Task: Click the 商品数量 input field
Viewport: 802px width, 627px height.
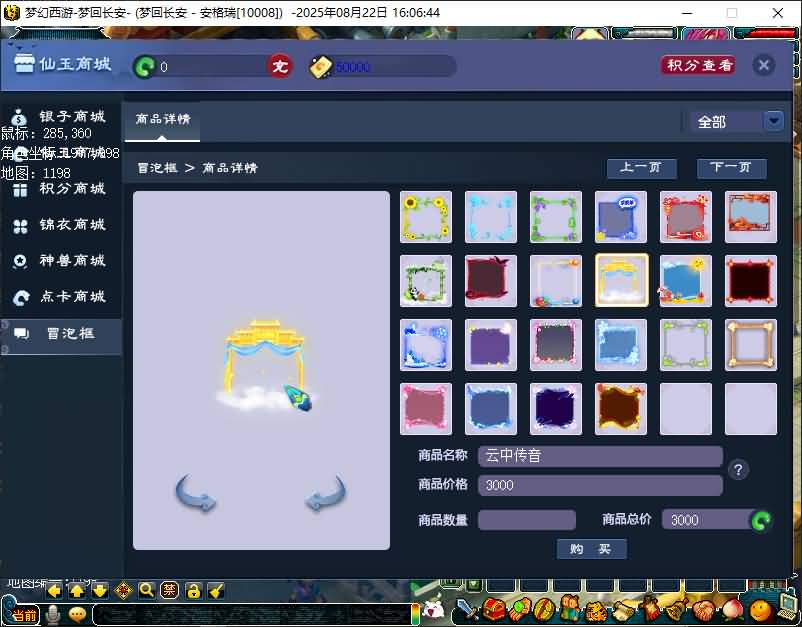Action: (x=527, y=520)
